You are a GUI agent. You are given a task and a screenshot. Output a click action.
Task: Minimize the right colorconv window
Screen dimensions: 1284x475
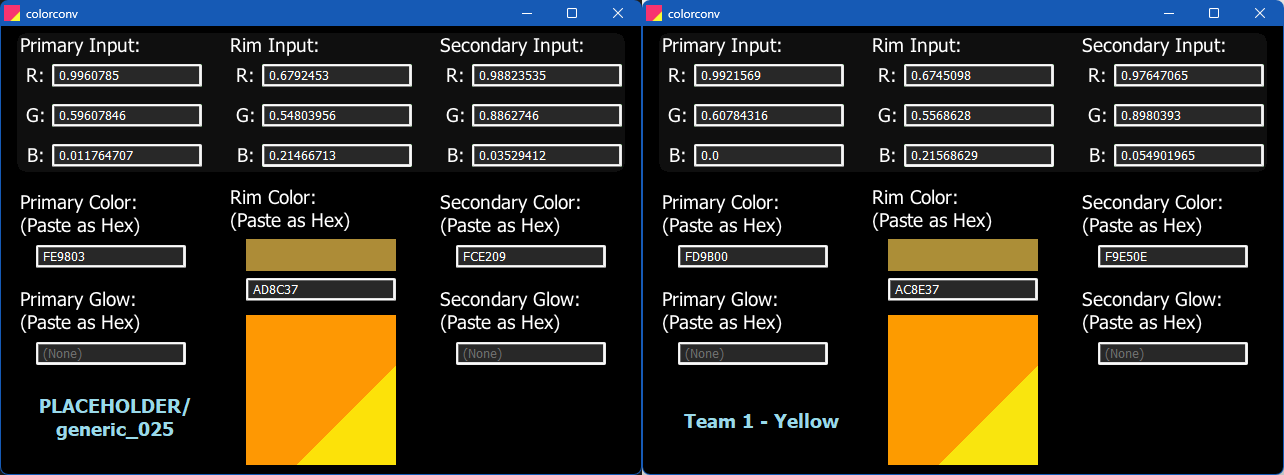pos(1168,13)
